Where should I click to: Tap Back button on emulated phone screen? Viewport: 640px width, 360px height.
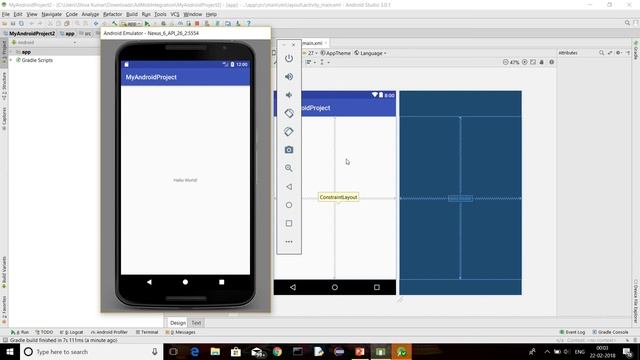click(149, 282)
